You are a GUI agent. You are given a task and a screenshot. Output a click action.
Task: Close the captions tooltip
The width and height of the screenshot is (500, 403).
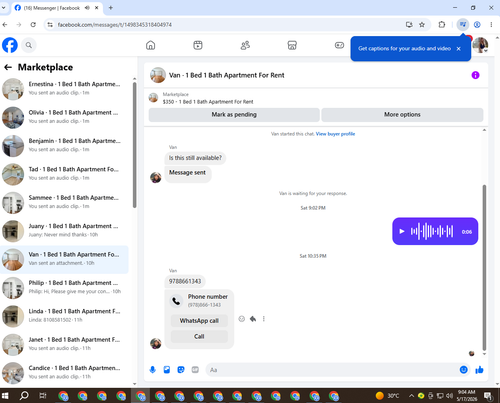click(x=459, y=49)
